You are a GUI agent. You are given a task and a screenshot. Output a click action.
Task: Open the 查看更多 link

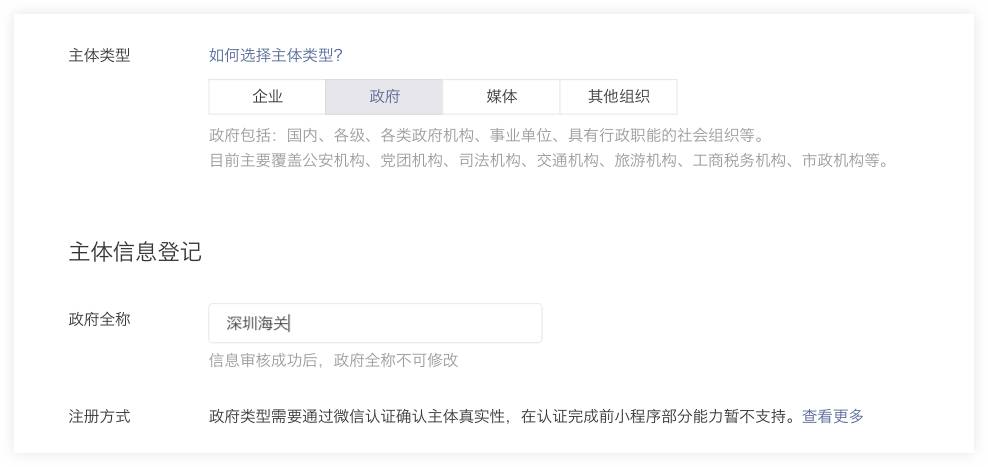pos(832,416)
